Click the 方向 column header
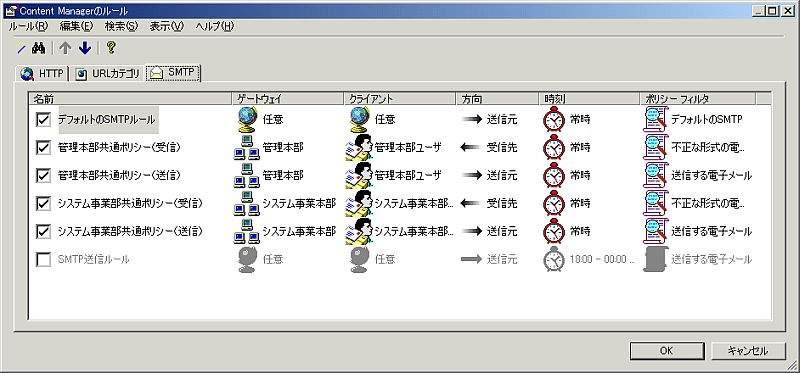 pos(497,99)
